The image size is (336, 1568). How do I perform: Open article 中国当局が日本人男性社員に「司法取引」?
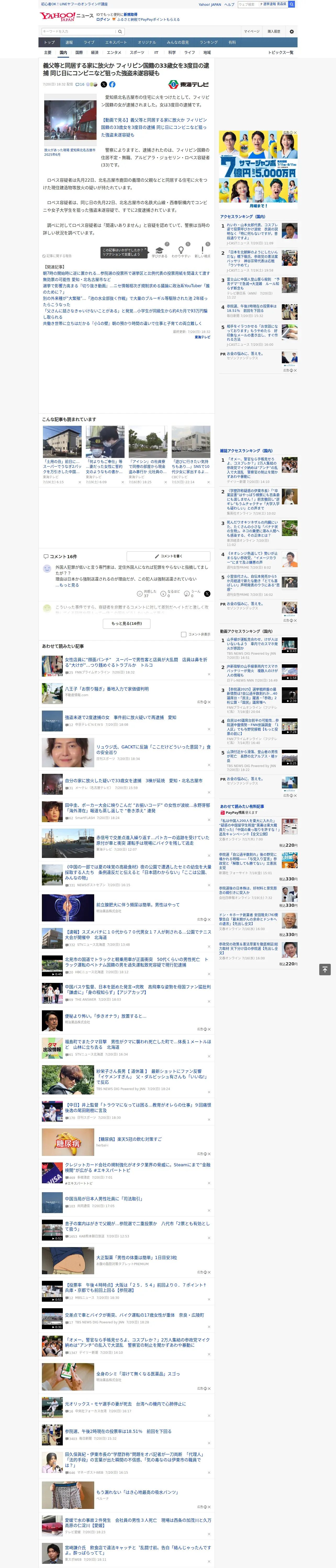coord(104,1198)
